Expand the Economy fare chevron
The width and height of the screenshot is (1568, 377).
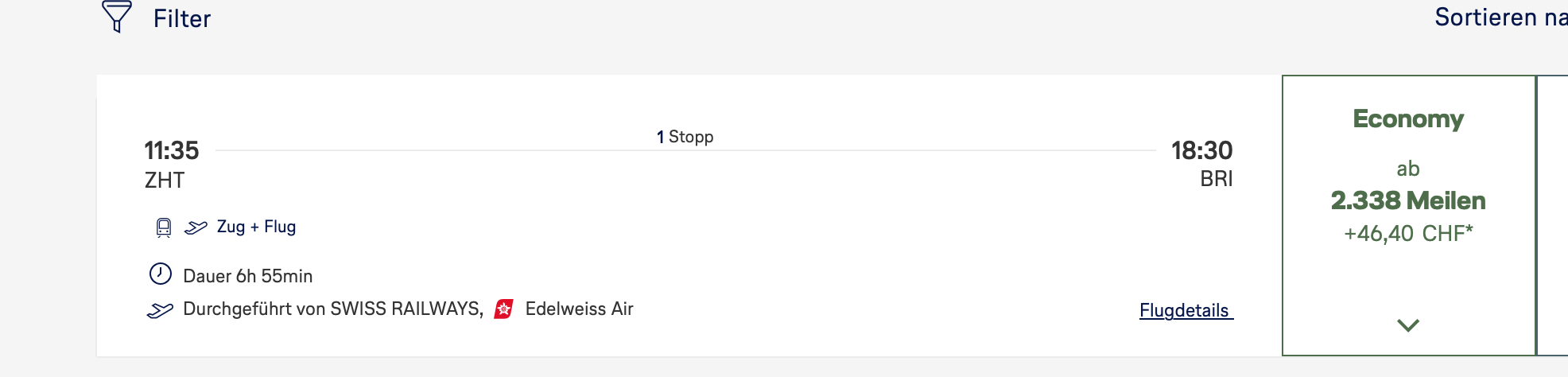pos(1408,325)
